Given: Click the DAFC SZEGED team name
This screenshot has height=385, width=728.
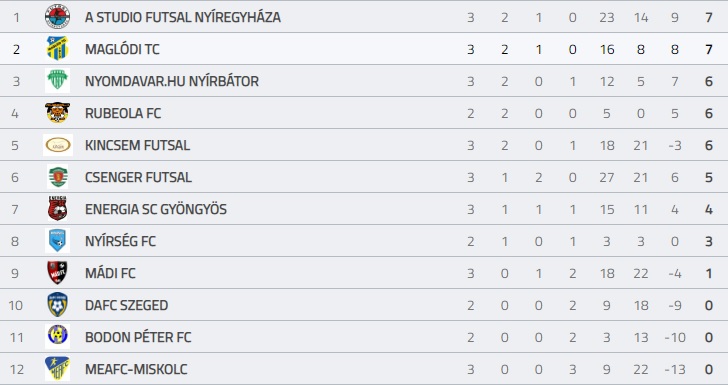Looking at the screenshot, I should point(126,305).
